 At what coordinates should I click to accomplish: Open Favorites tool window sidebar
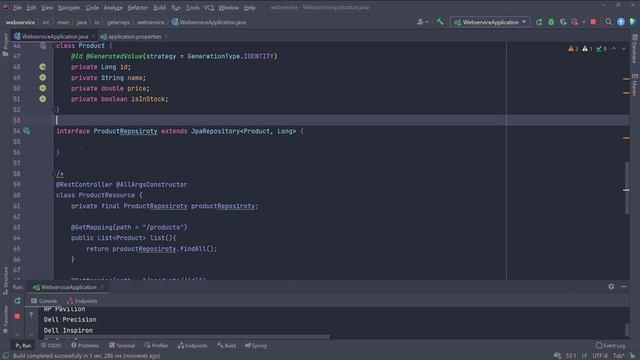[x=5, y=320]
